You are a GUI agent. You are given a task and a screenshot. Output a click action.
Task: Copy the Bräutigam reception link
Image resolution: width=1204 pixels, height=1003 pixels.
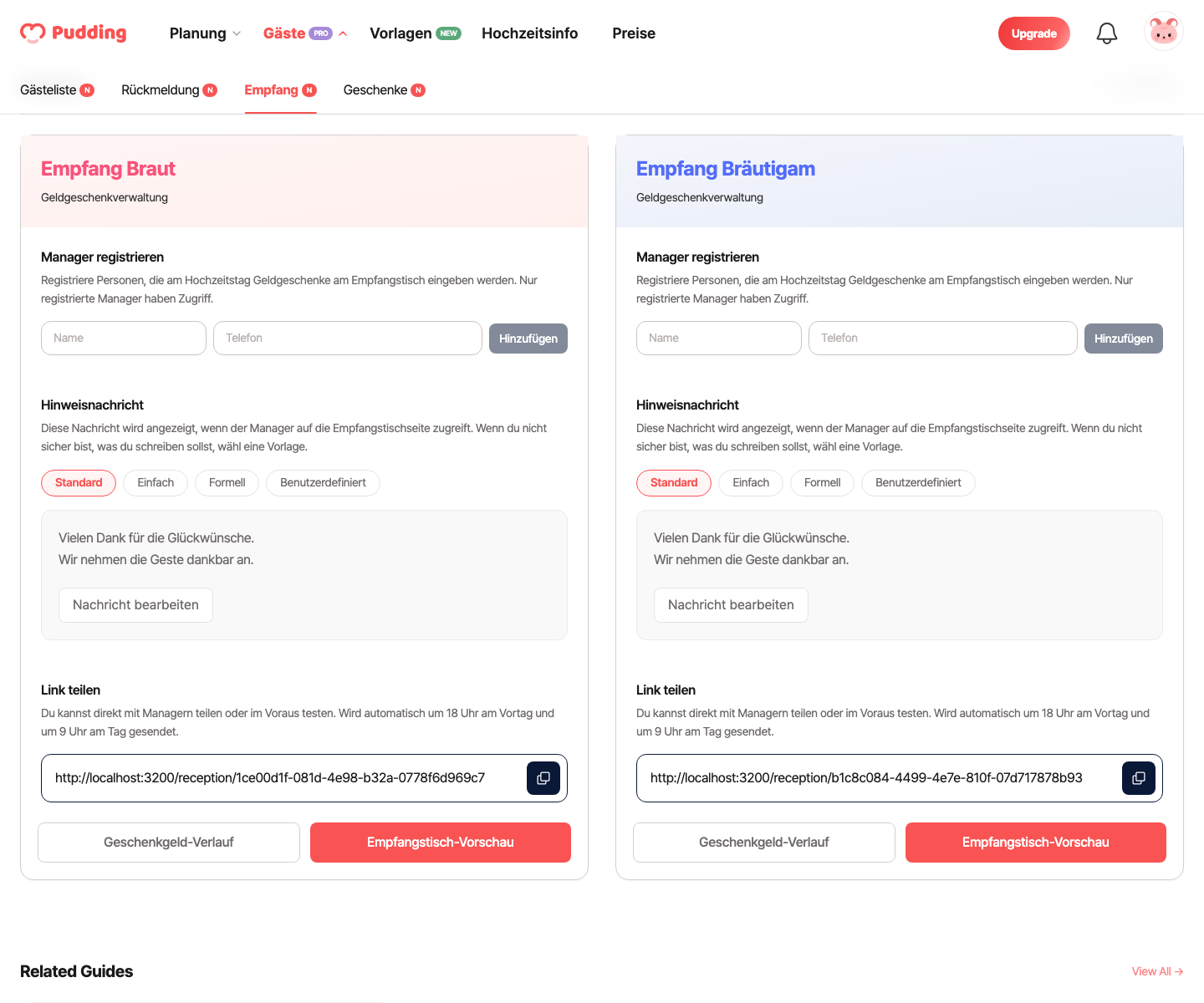[1139, 778]
